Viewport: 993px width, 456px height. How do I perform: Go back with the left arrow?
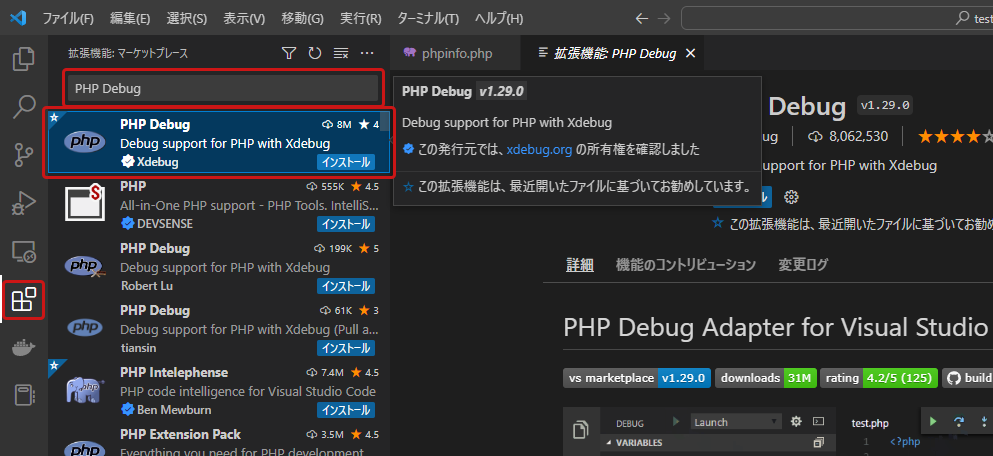[x=642, y=18]
